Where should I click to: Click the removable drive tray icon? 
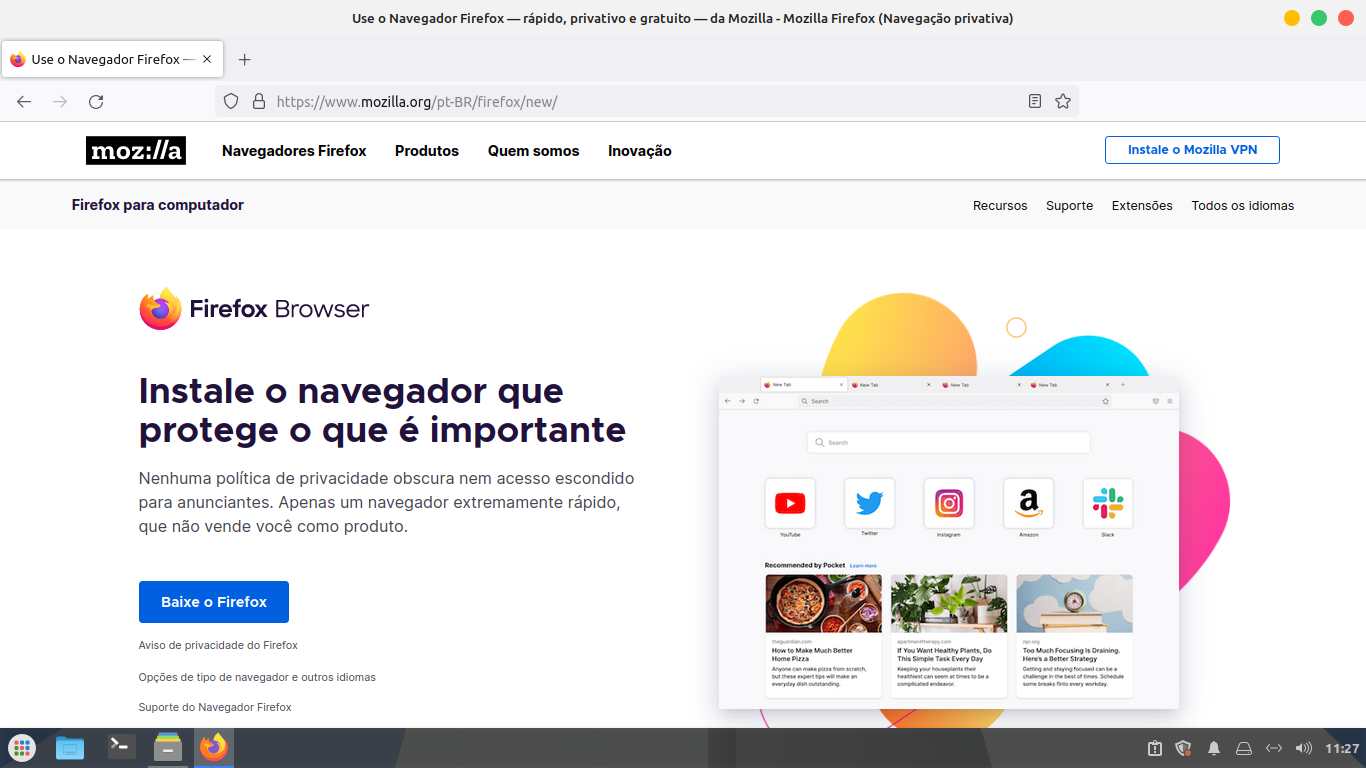pos(1244,748)
